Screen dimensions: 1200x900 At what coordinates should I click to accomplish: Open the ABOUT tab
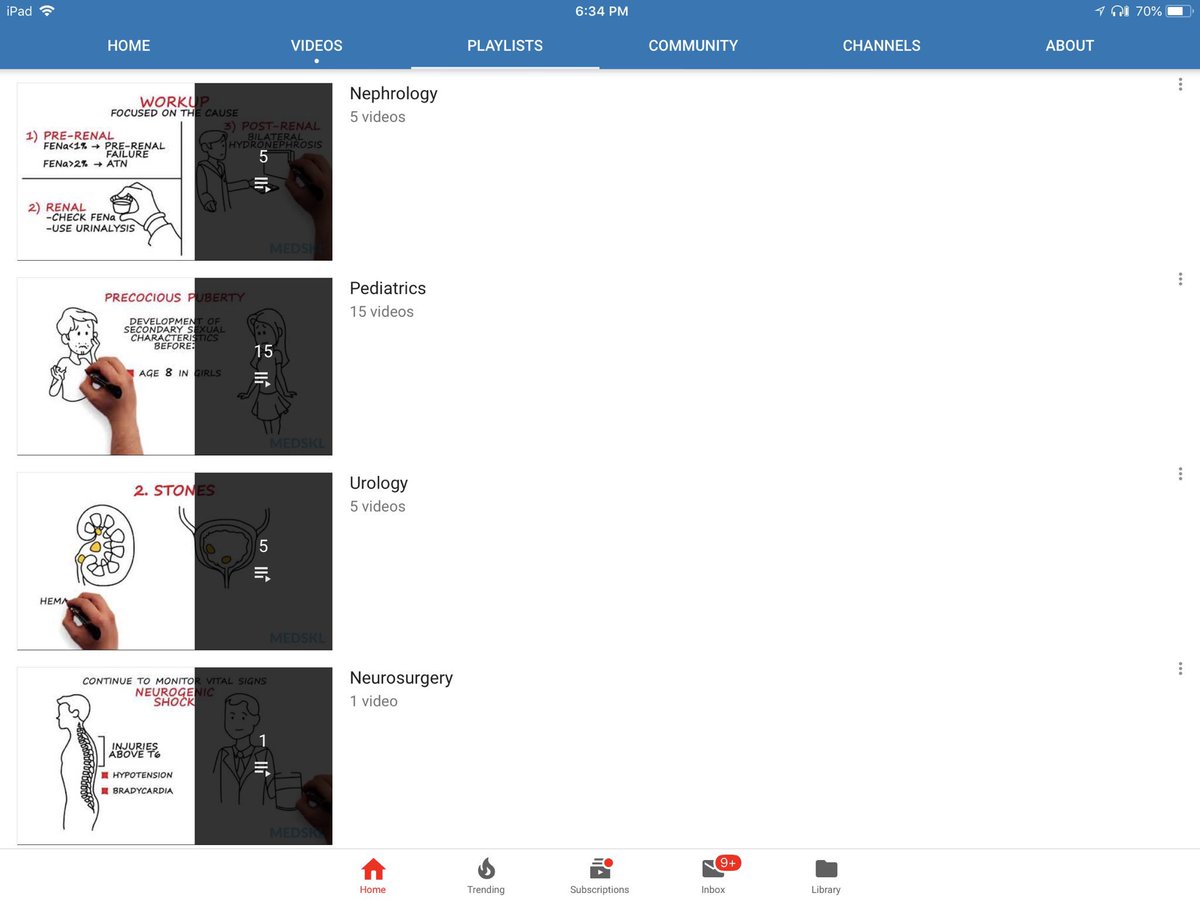coord(1070,46)
